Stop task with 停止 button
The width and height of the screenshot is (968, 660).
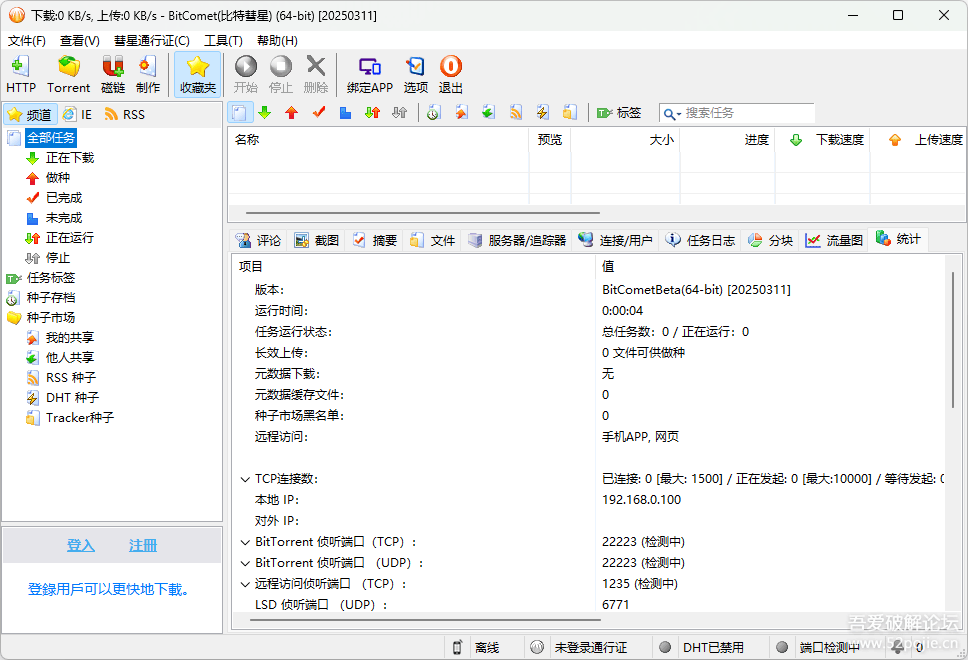coord(281,74)
